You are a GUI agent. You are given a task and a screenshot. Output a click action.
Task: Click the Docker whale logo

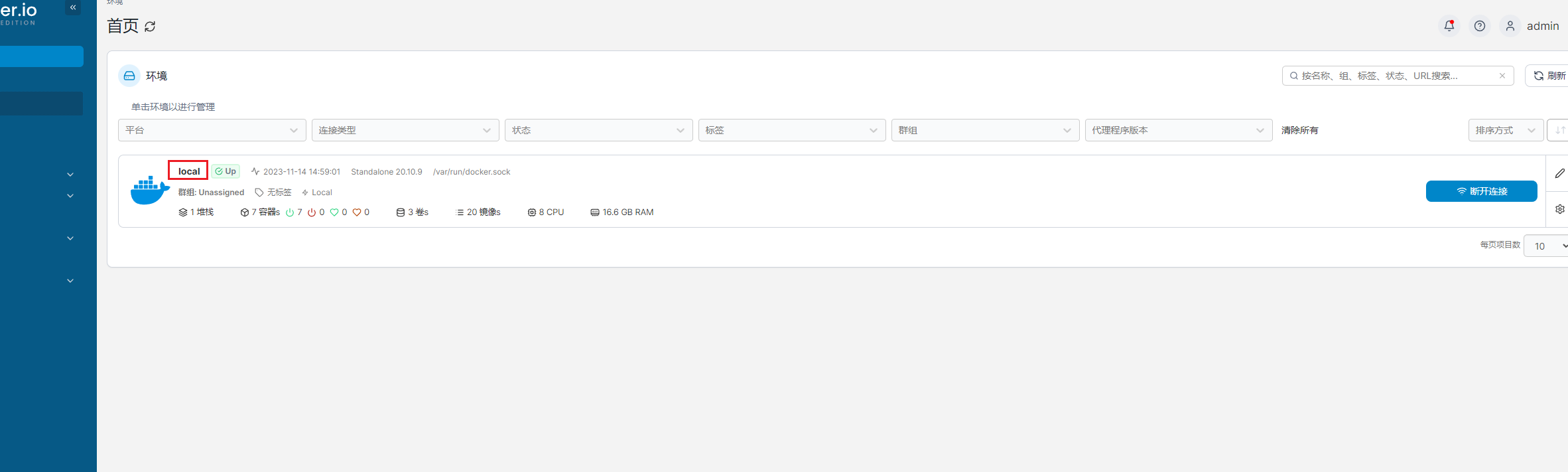click(x=150, y=191)
